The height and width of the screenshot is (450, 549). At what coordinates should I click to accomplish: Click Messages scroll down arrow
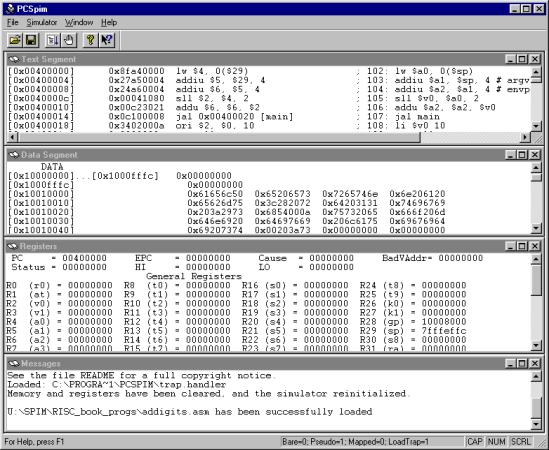click(x=536, y=424)
